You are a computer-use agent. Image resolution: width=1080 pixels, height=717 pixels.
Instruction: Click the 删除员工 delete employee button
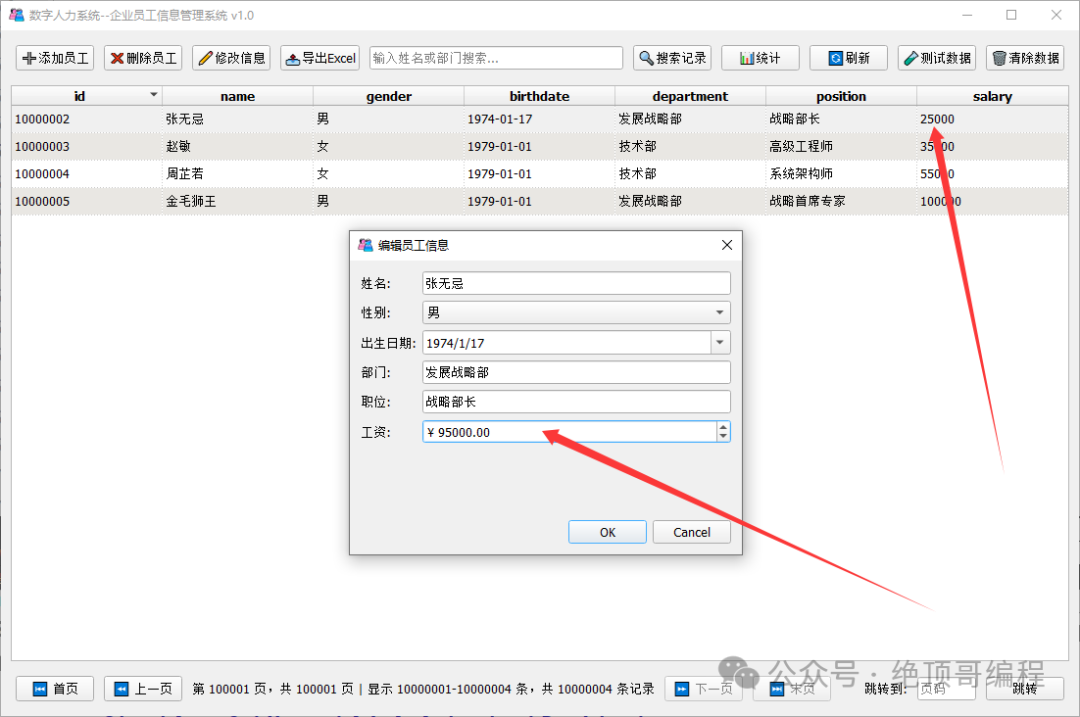(143, 59)
